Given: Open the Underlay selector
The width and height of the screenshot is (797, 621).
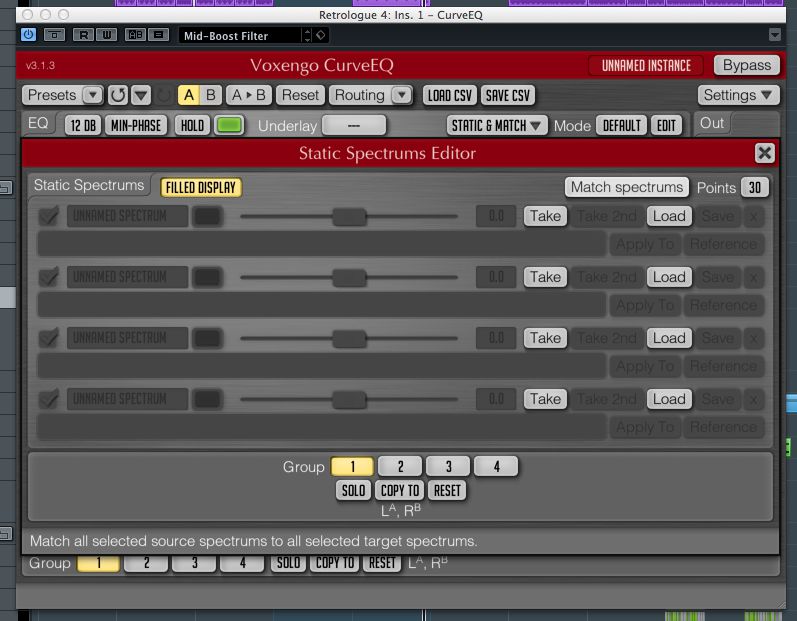Looking at the screenshot, I should [354, 125].
